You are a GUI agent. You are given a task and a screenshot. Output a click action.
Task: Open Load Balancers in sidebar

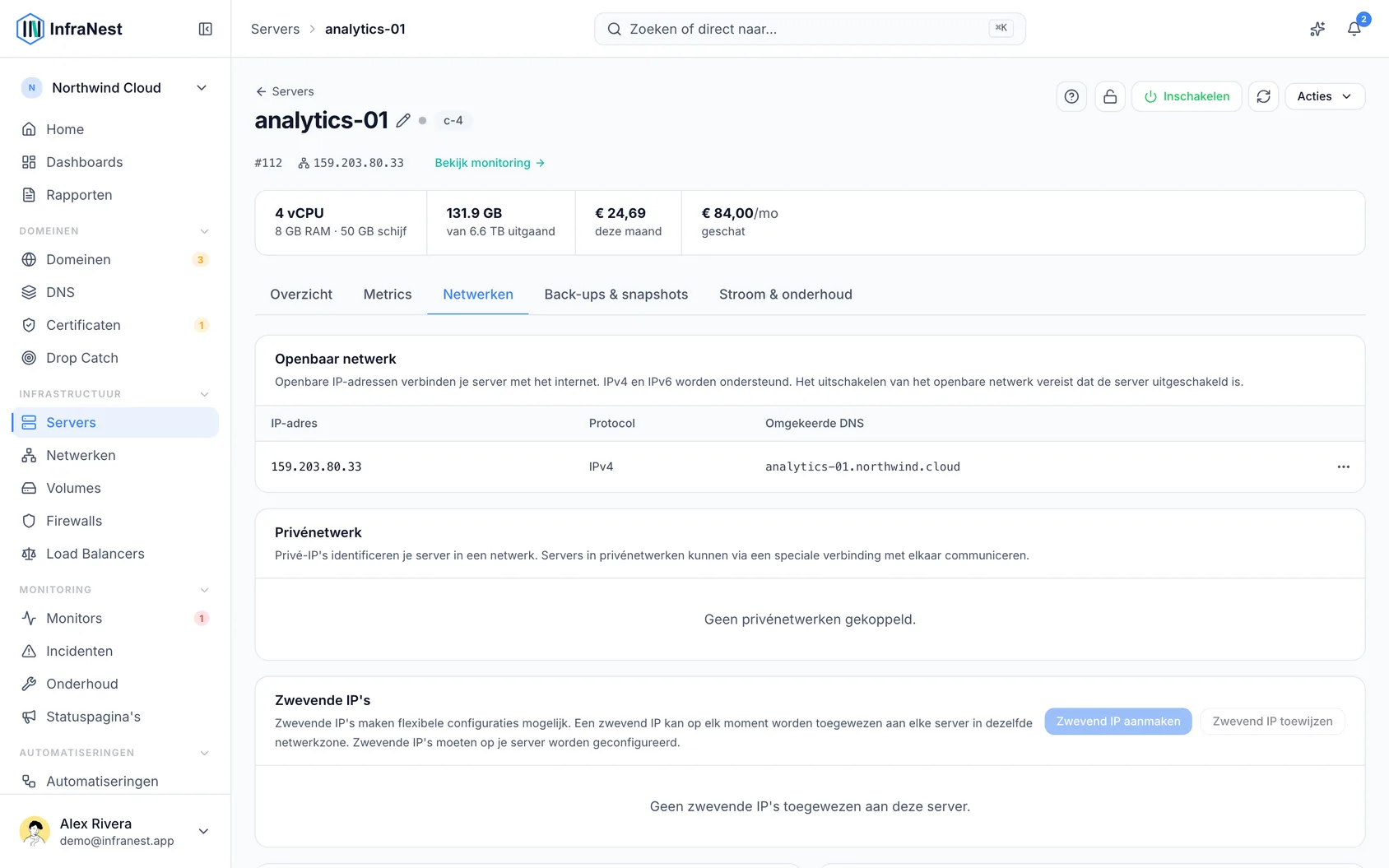[115, 554]
